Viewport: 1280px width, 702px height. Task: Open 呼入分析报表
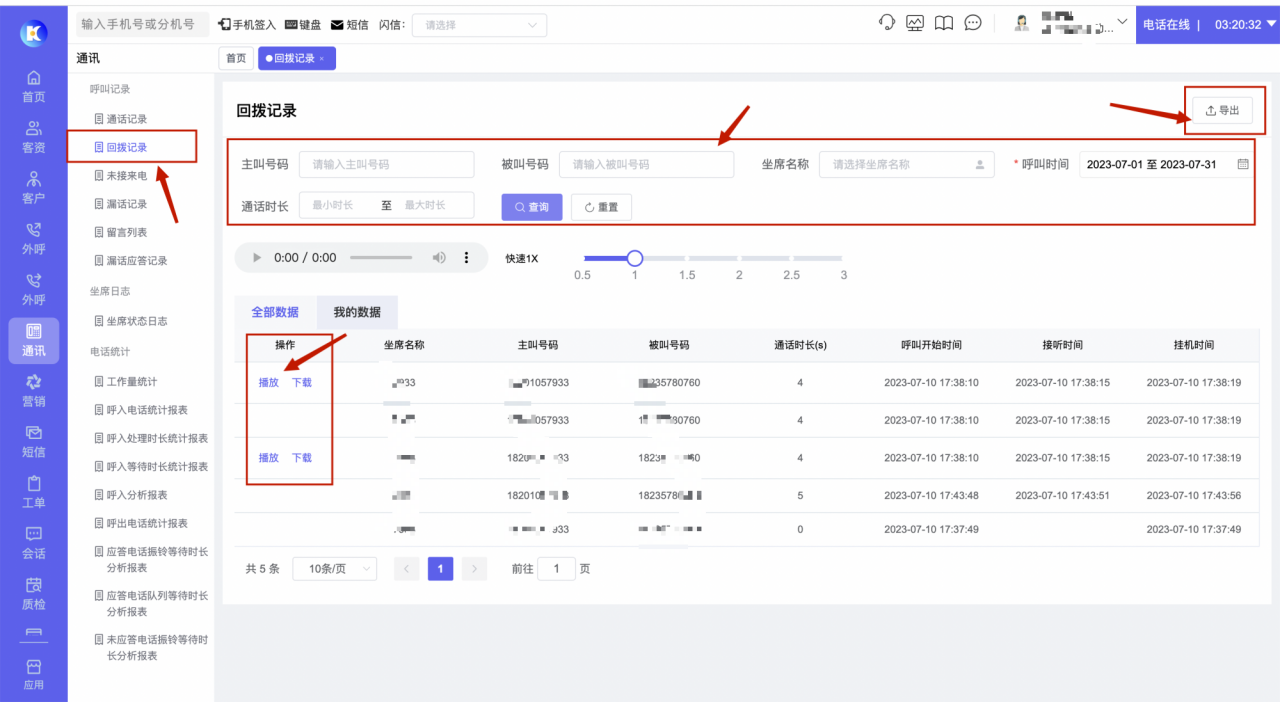[130, 495]
